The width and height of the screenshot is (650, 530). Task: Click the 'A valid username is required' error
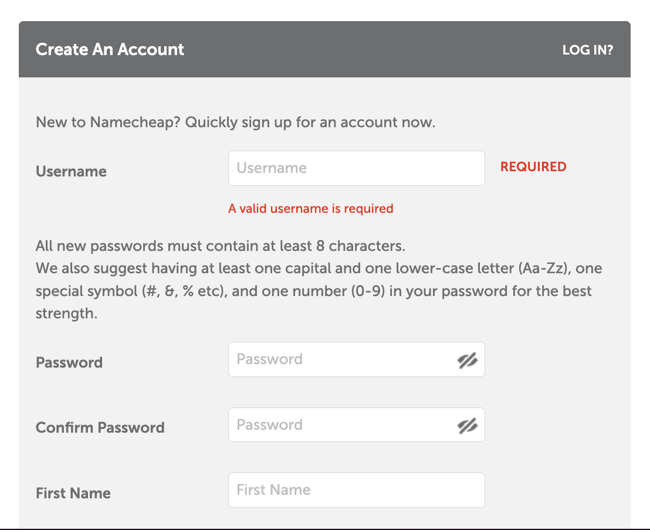pos(311,209)
